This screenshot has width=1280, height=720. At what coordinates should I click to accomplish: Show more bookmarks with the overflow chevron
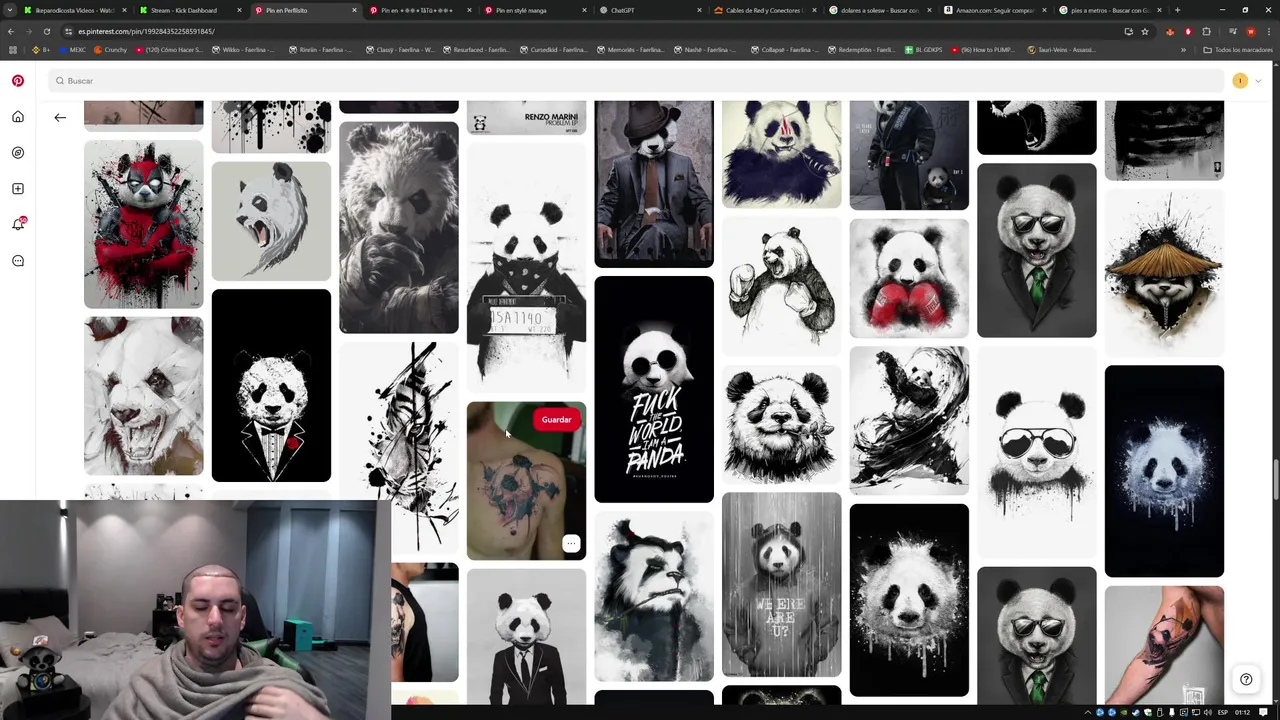click(x=1183, y=50)
